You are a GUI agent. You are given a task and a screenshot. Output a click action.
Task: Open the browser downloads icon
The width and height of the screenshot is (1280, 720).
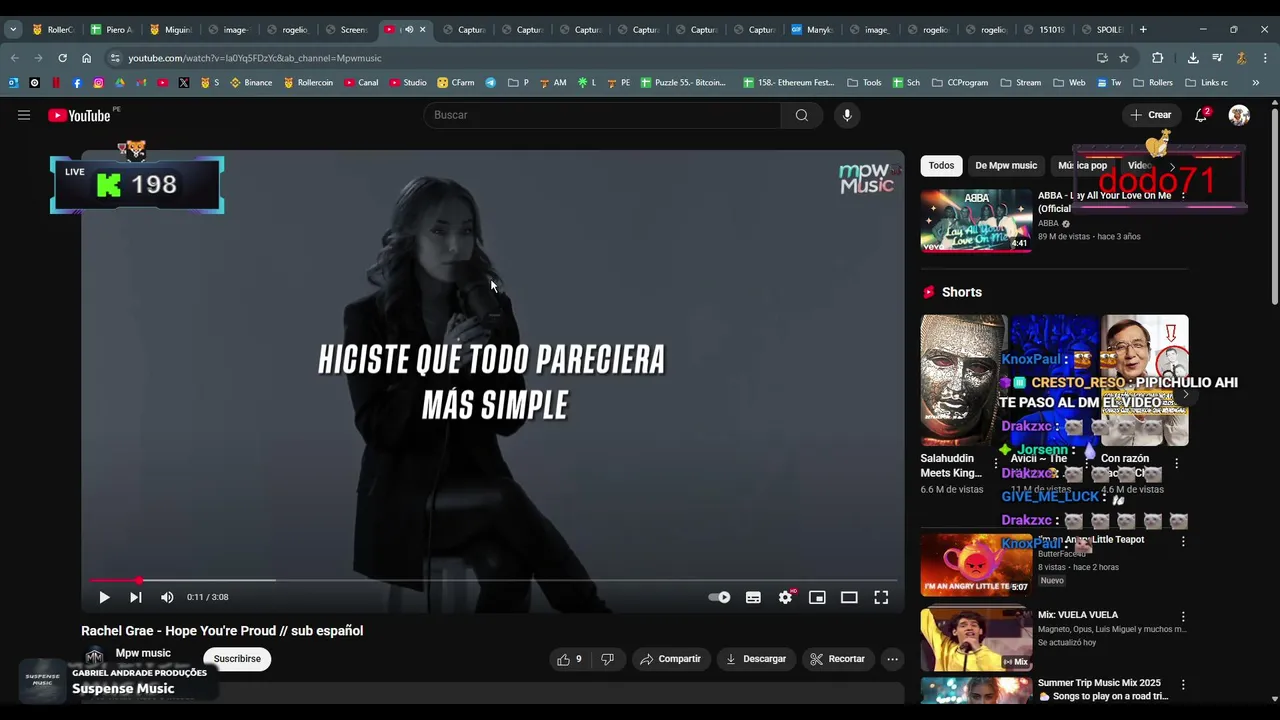pos(1193,58)
